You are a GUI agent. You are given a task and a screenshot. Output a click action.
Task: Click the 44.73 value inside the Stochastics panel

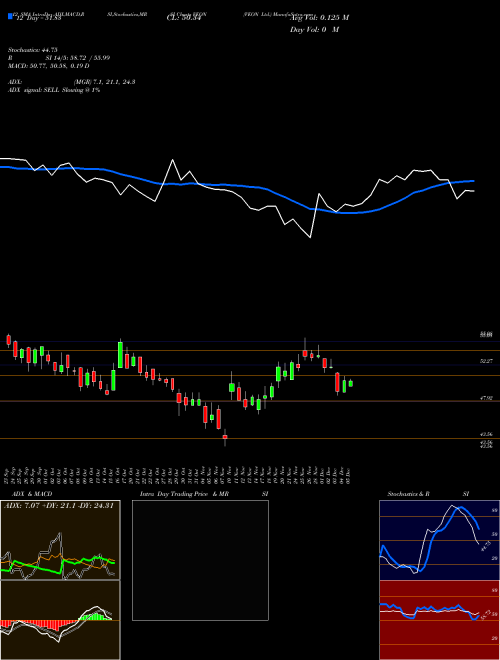coord(484,548)
